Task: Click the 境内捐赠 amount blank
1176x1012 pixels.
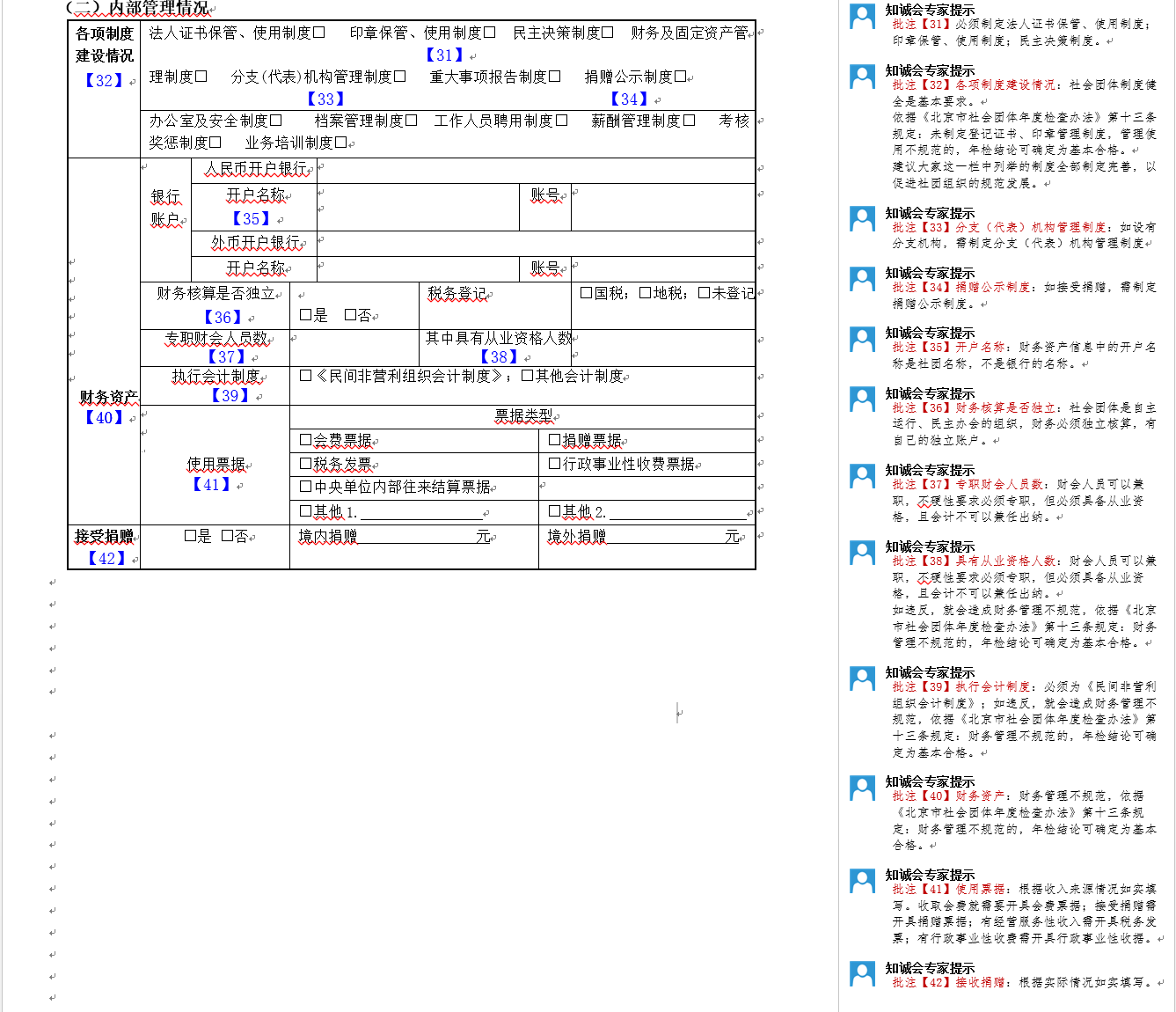Action: click(x=417, y=537)
